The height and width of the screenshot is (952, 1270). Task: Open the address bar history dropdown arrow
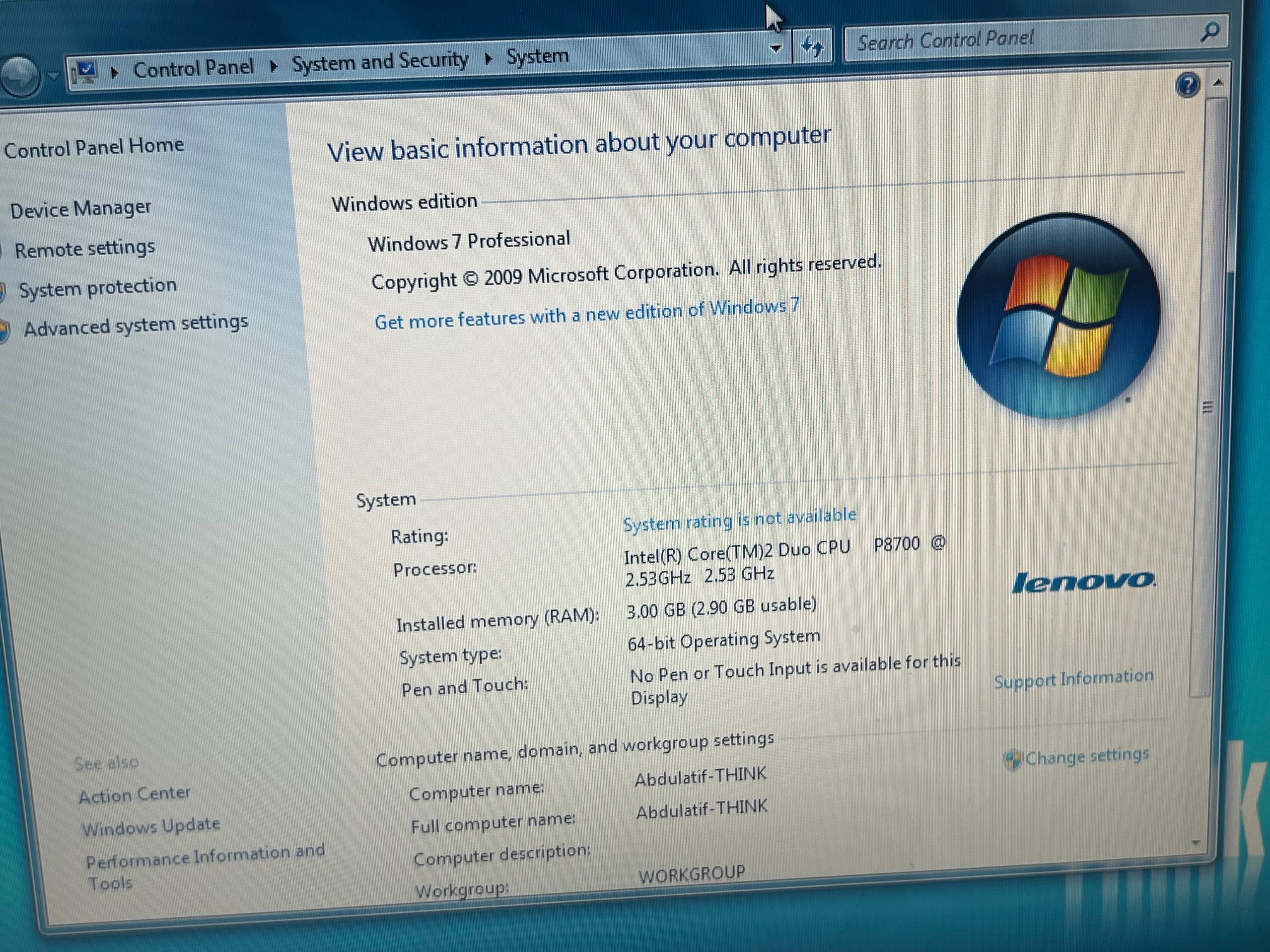(776, 48)
